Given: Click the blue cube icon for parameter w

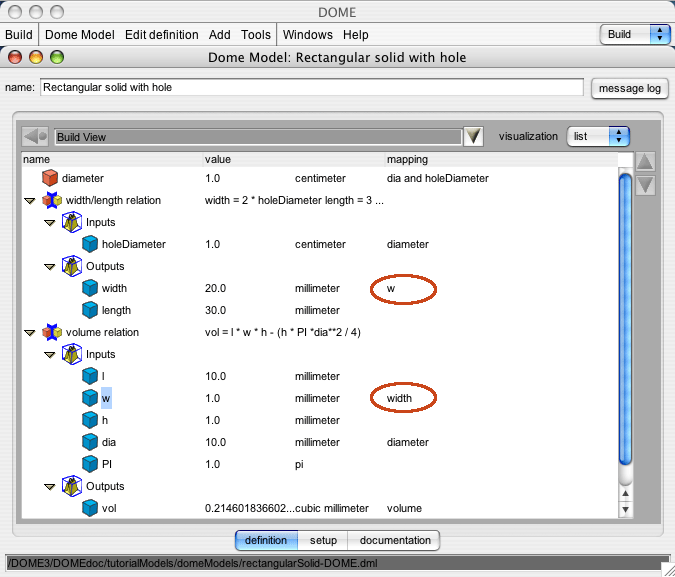Looking at the screenshot, I should pos(90,398).
